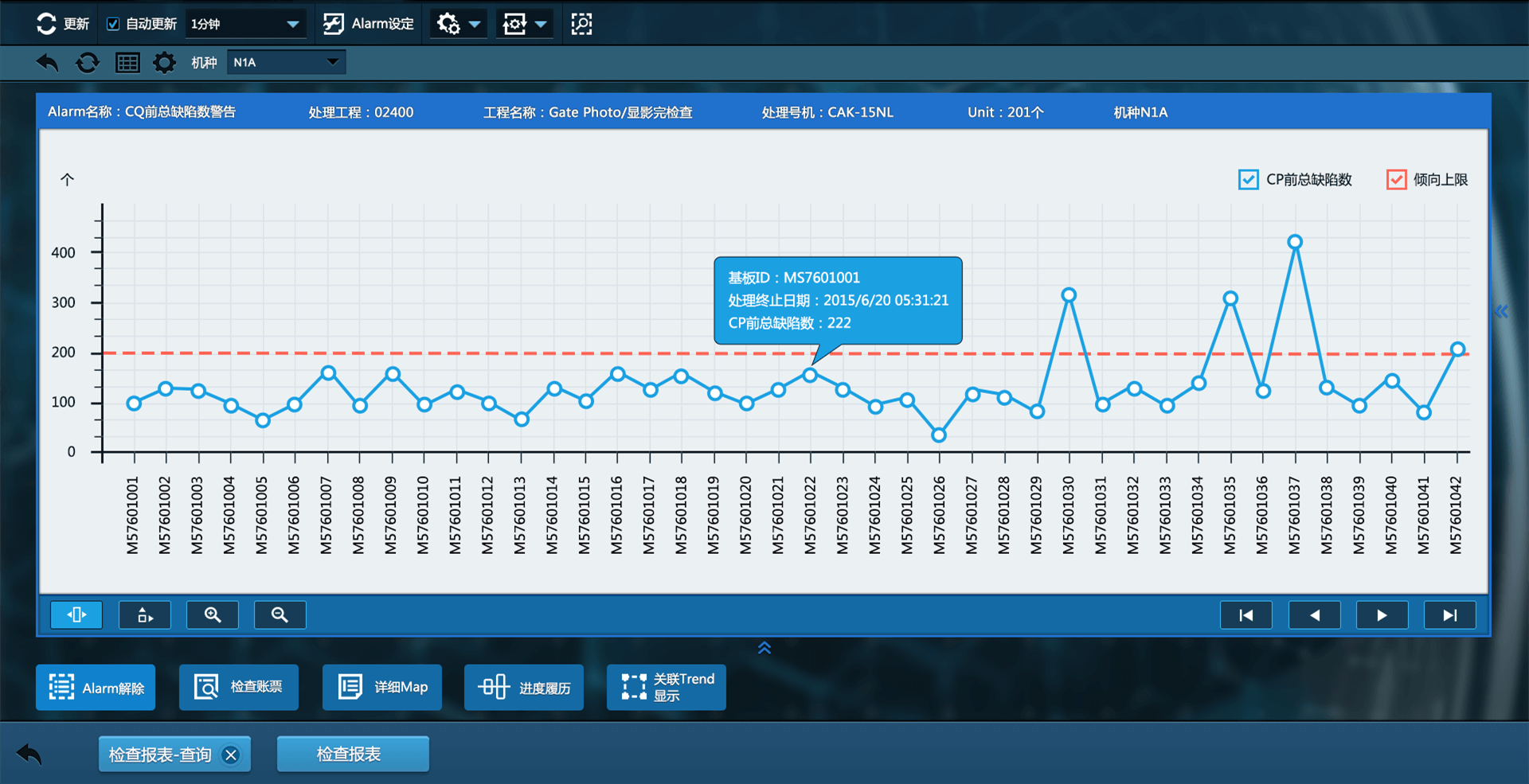Show 关联Trend显示
The width and height of the screenshot is (1529, 784).
(667, 687)
